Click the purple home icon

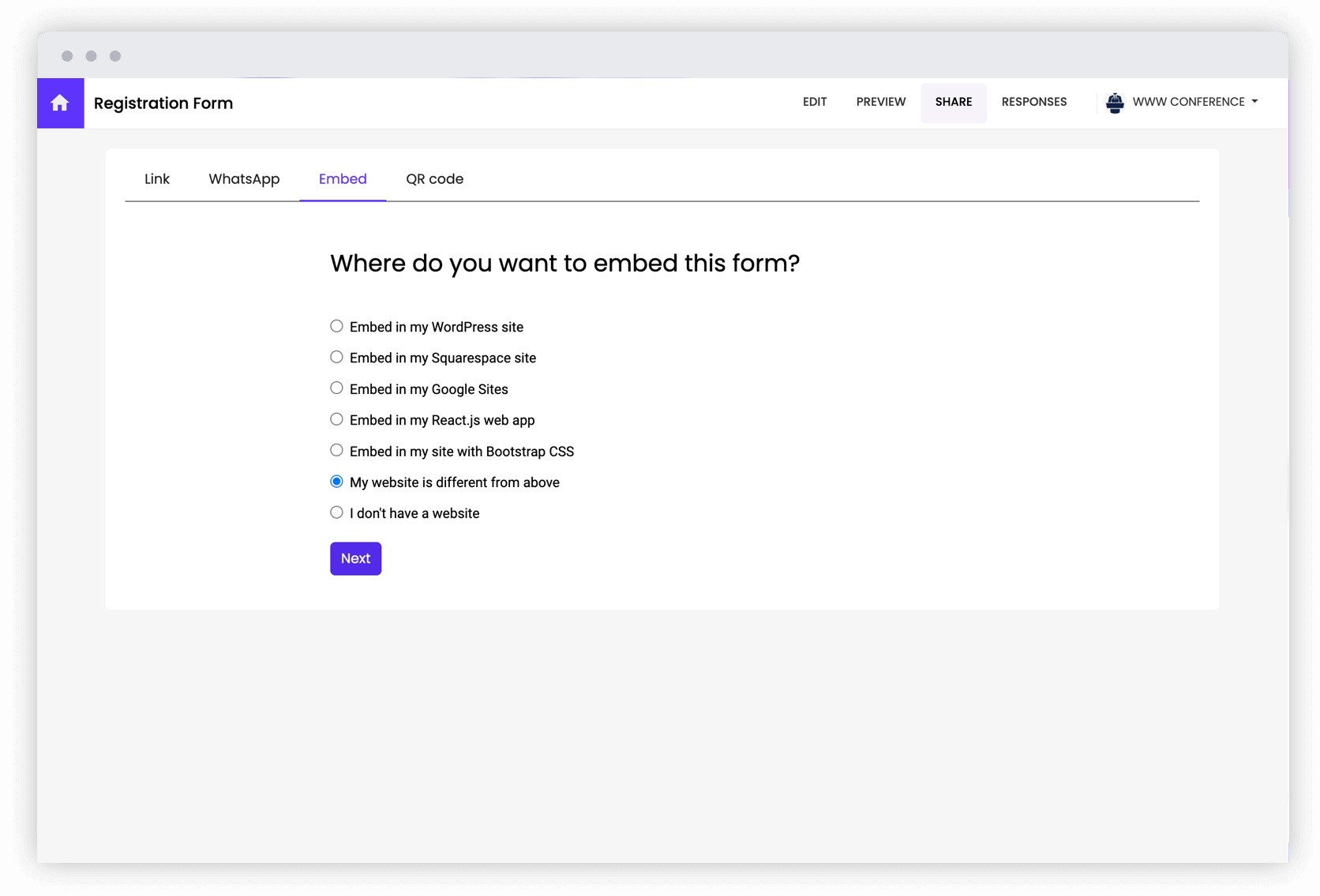click(60, 103)
